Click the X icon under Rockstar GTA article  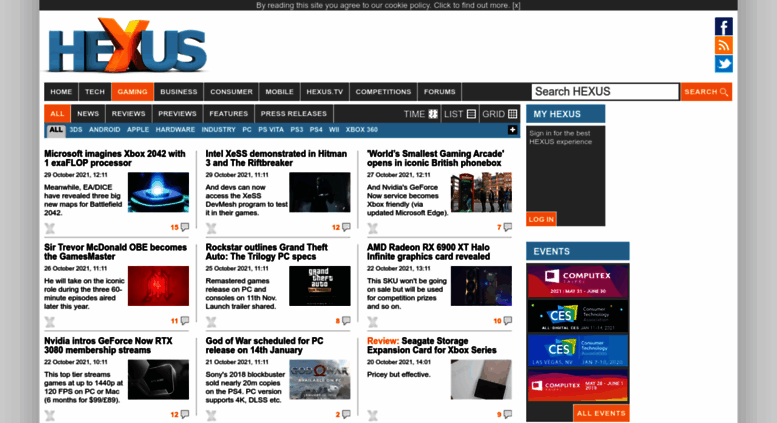click(211, 322)
